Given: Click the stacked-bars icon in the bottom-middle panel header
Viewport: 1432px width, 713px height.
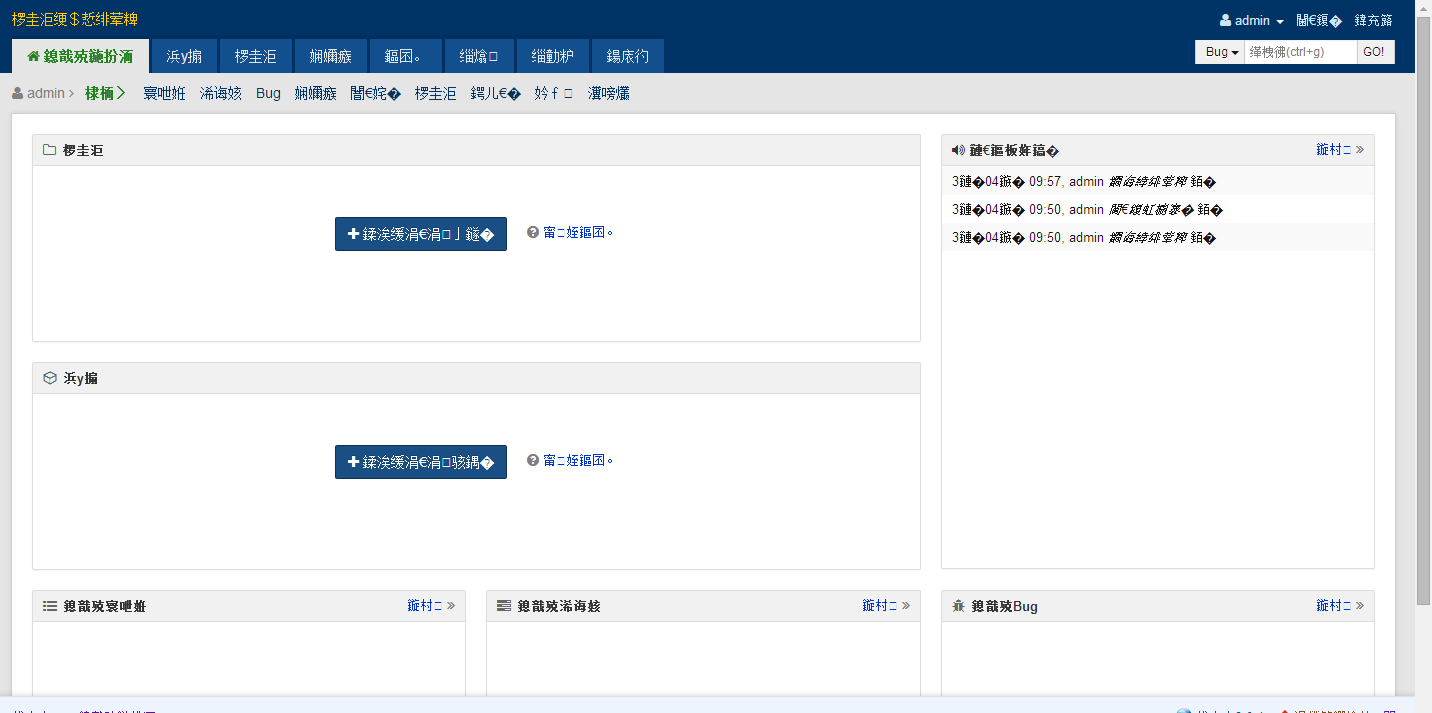Looking at the screenshot, I should click(504, 607).
